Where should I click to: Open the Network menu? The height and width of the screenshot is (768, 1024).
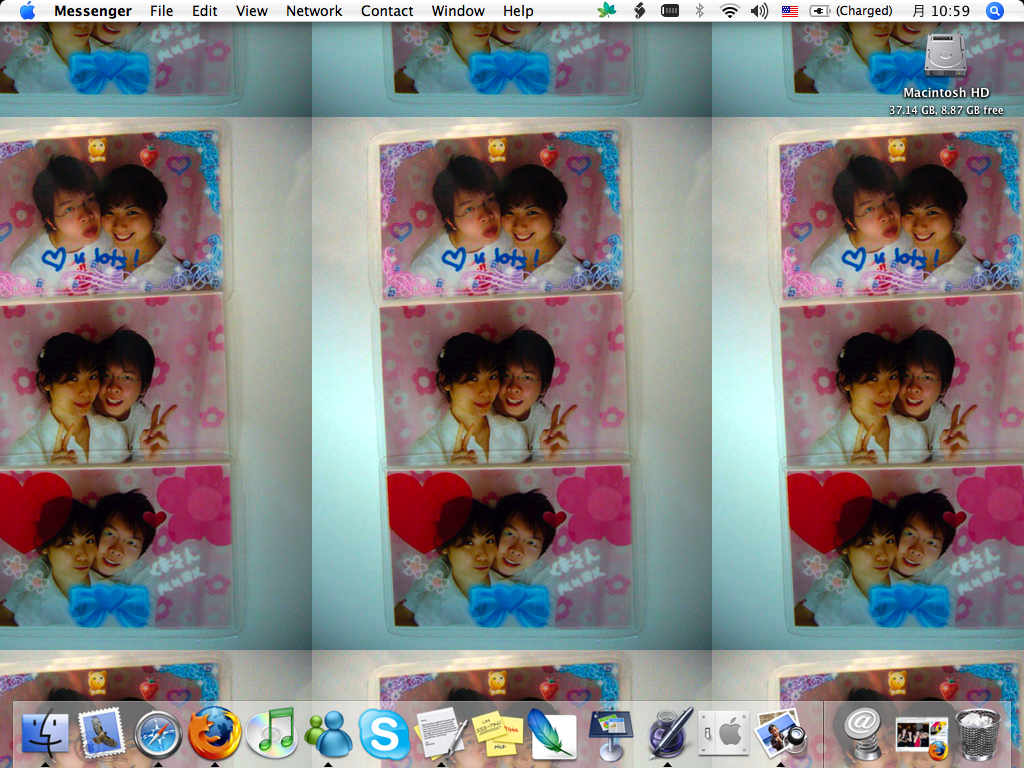[314, 11]
